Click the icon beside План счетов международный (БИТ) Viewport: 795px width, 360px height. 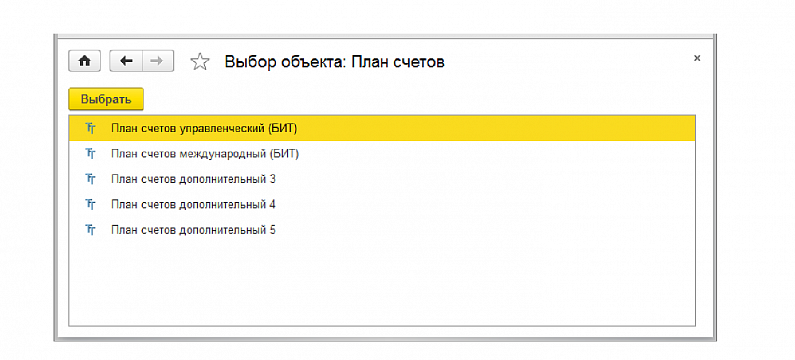[x=90, y=154]
